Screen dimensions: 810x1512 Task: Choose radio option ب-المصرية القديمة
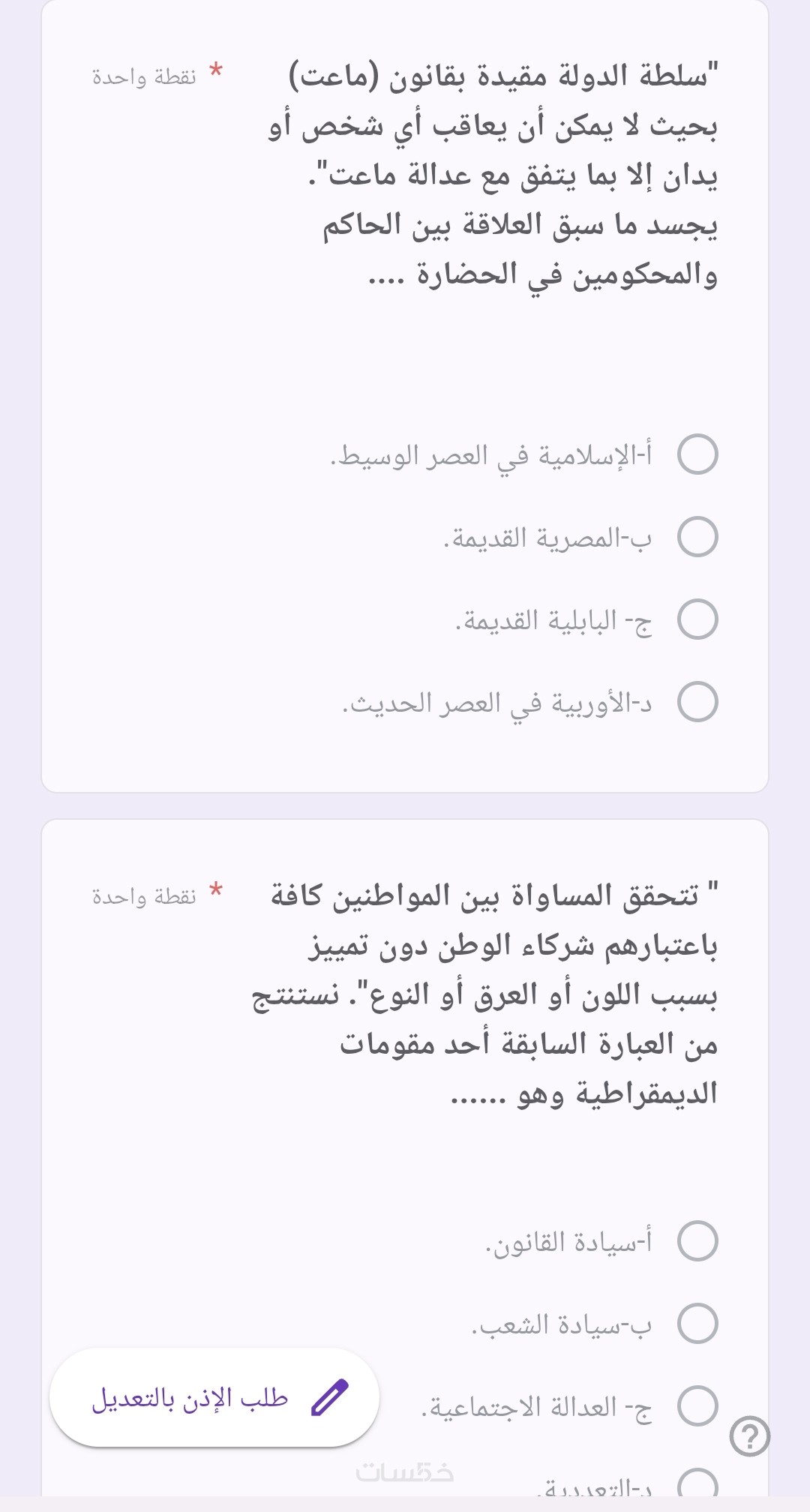tap(697, 537)
